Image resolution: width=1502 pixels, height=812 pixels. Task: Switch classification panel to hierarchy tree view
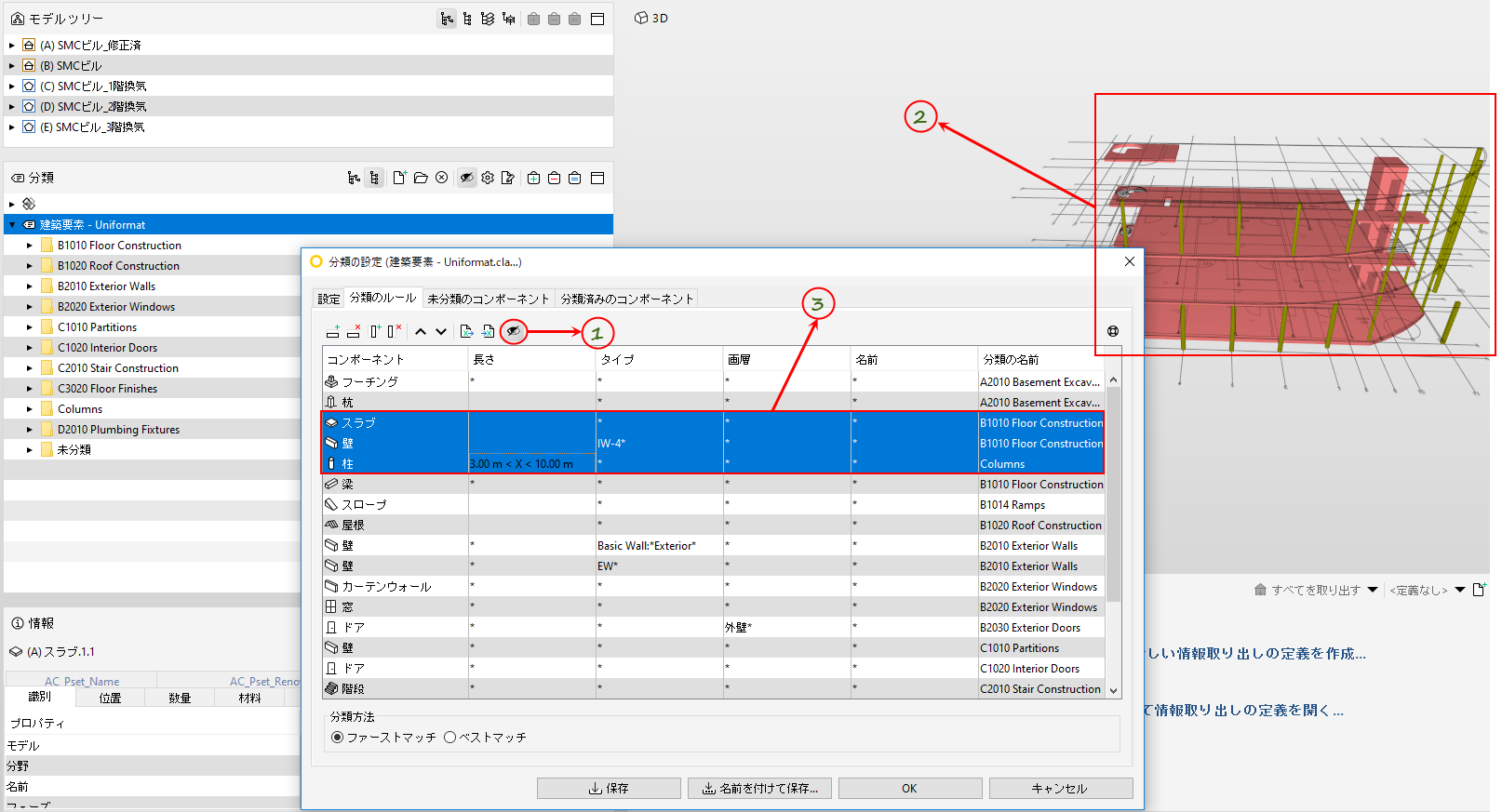tap(354, 178)
